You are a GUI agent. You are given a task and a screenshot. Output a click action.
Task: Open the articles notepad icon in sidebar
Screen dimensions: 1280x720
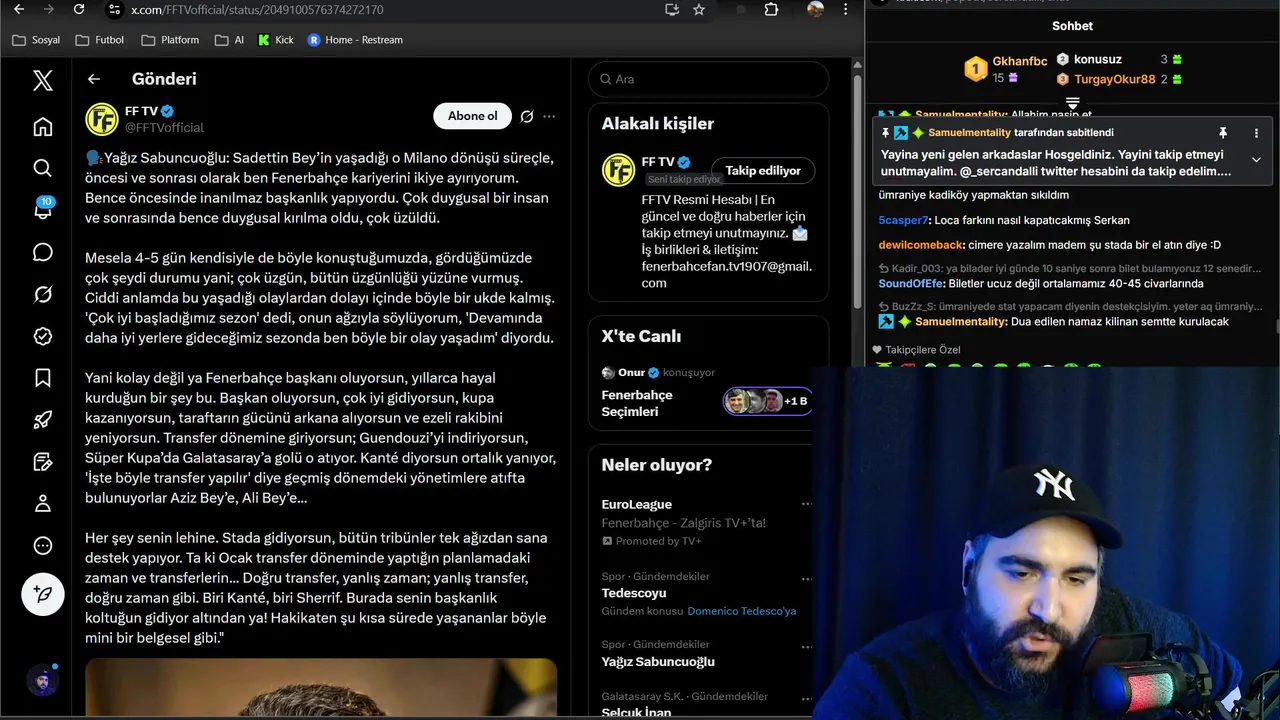coord(42,462)
